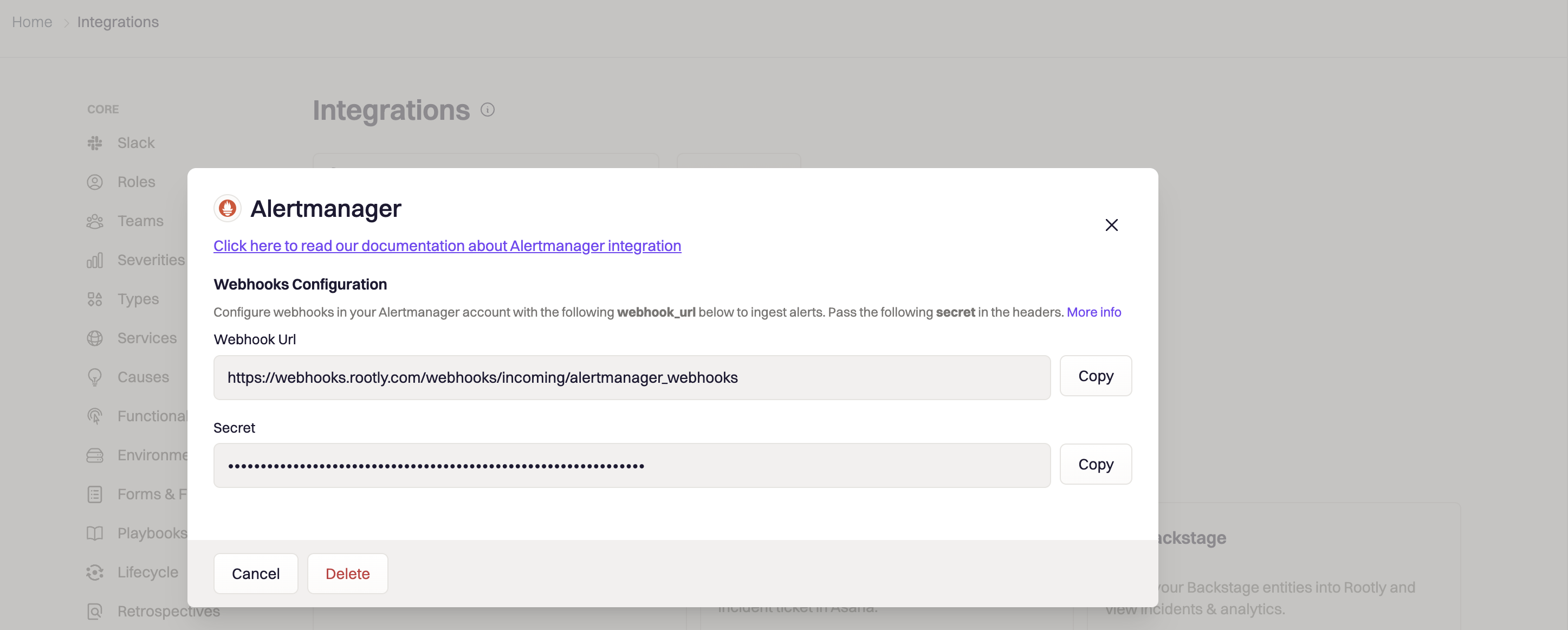This screenshot has width=1568, height=630.
Task: Click inside the masked Secret field
Action: point(631,466)
